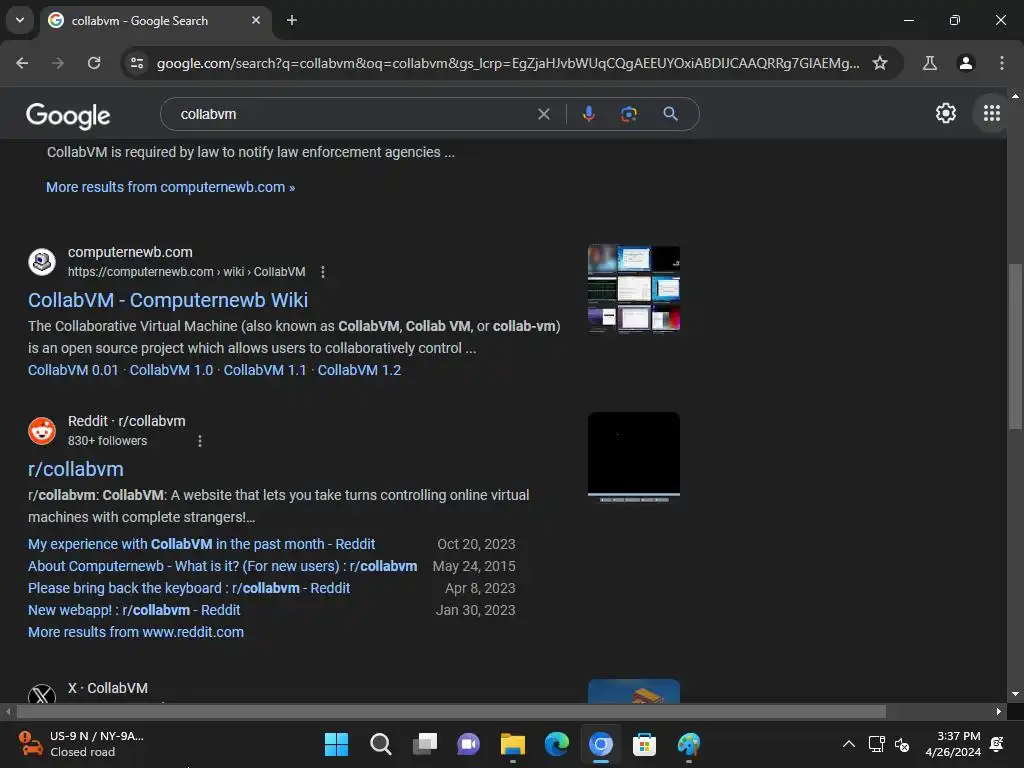
Task: Click the vertical scrollbar thumb
Action: click(x=1015, y=346)
